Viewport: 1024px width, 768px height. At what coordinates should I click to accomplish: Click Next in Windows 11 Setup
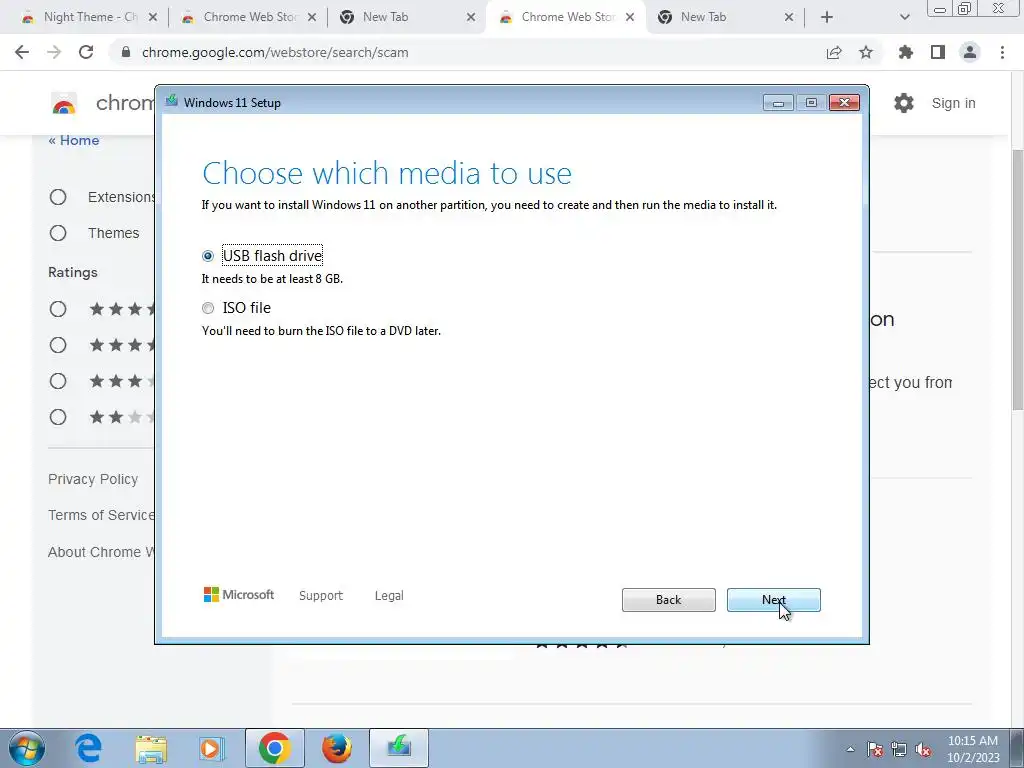(x=773, y=600)
